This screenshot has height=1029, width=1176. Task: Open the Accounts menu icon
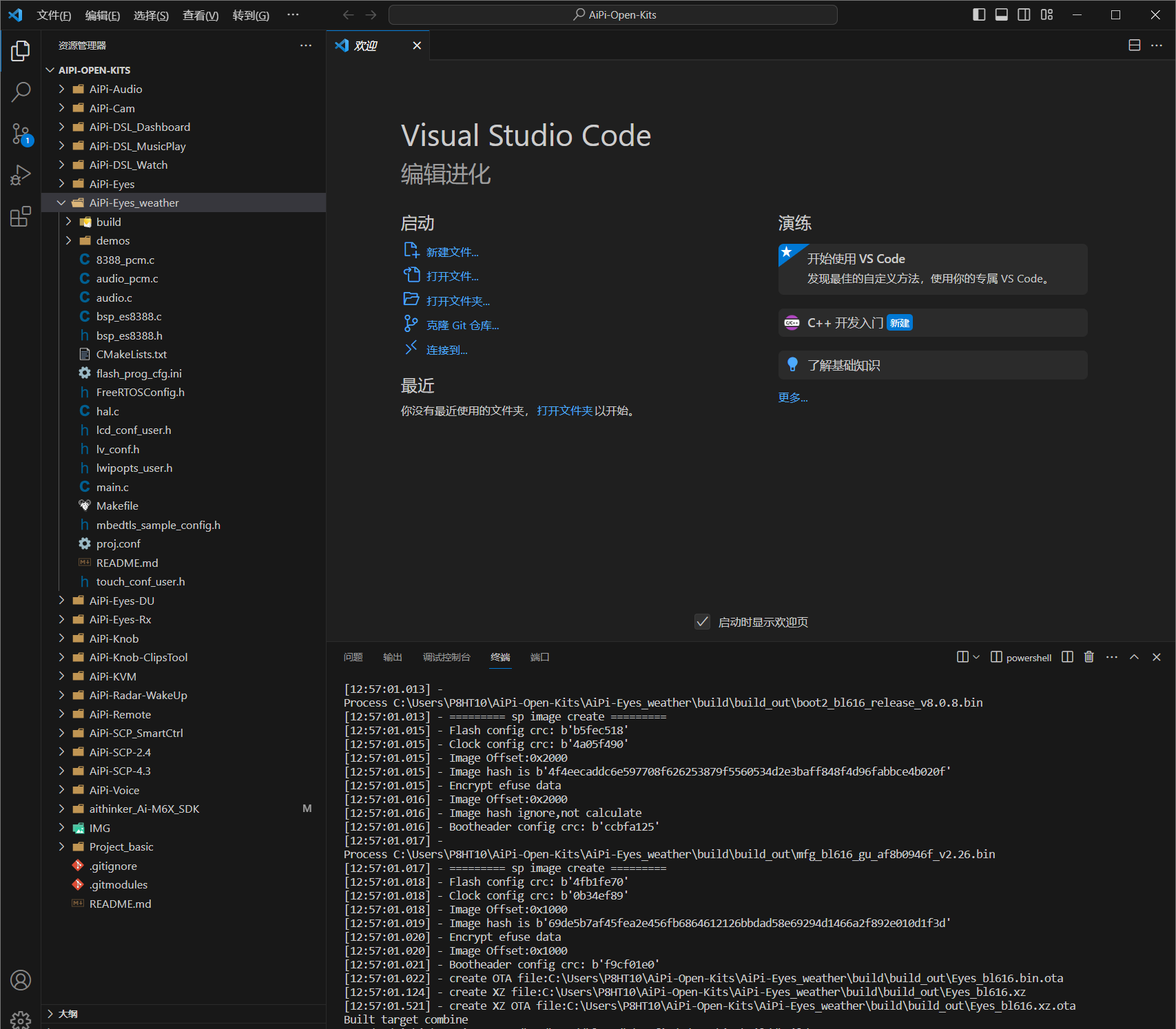21,979
